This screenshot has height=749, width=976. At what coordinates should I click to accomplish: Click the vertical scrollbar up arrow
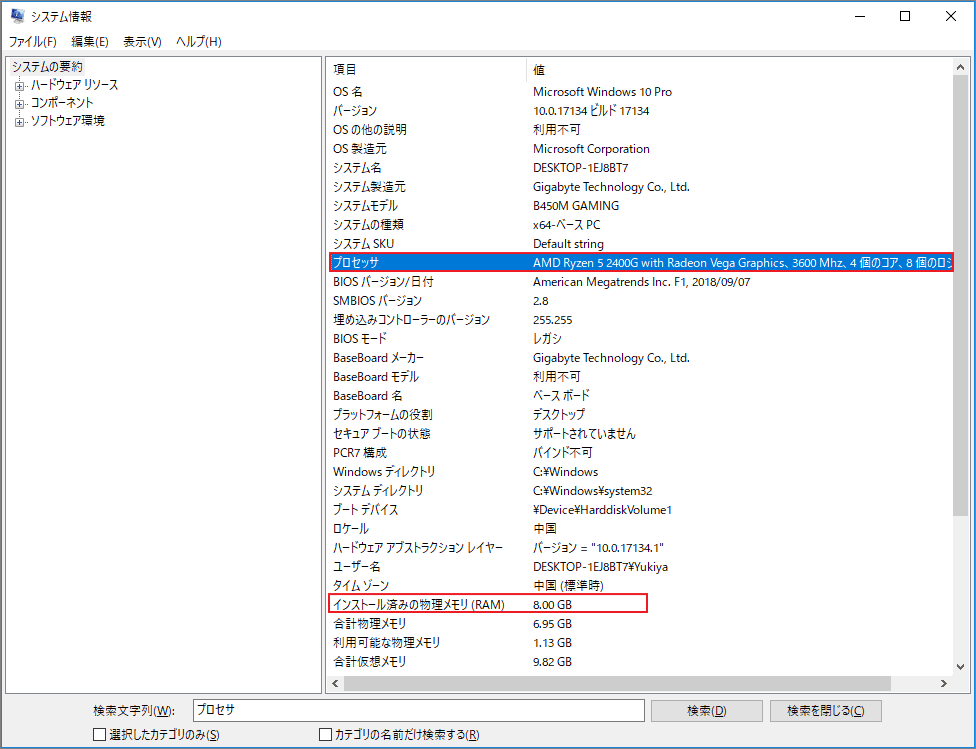tap(960, 67)
